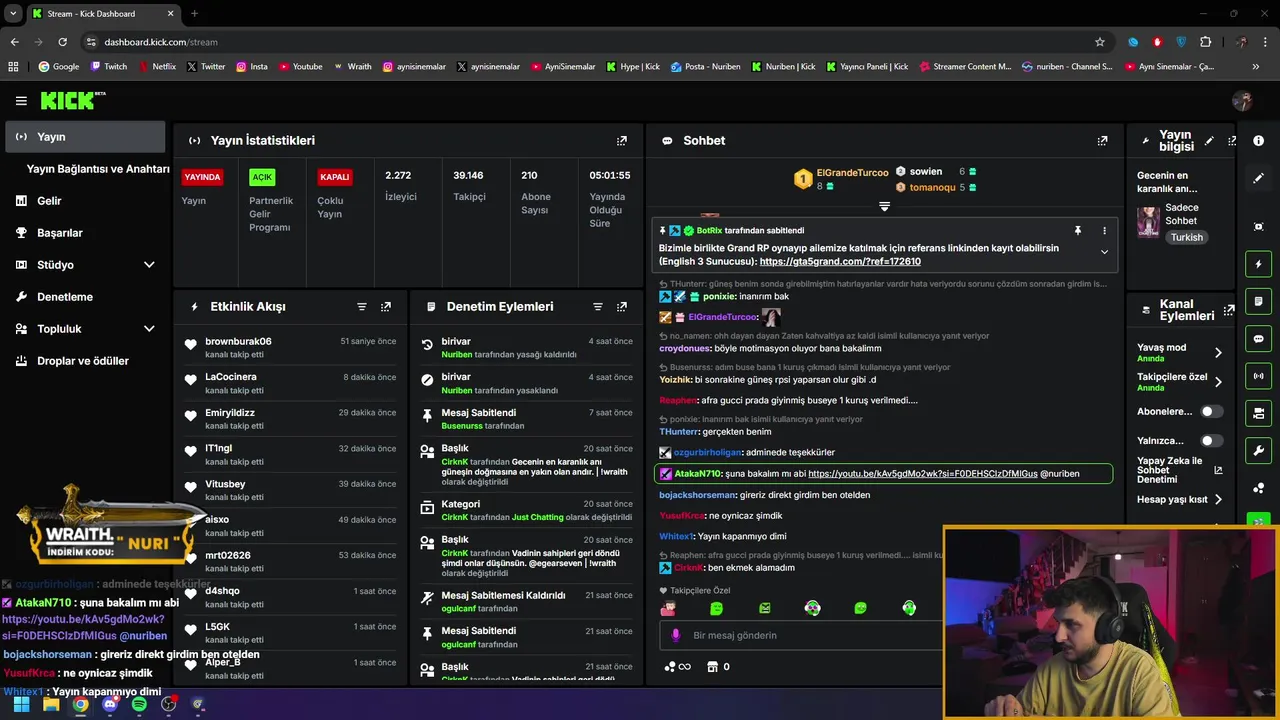Open the hamburger menu beside the Kick logo
This screenshot has width=1280, height=720.
coord(21,101)
